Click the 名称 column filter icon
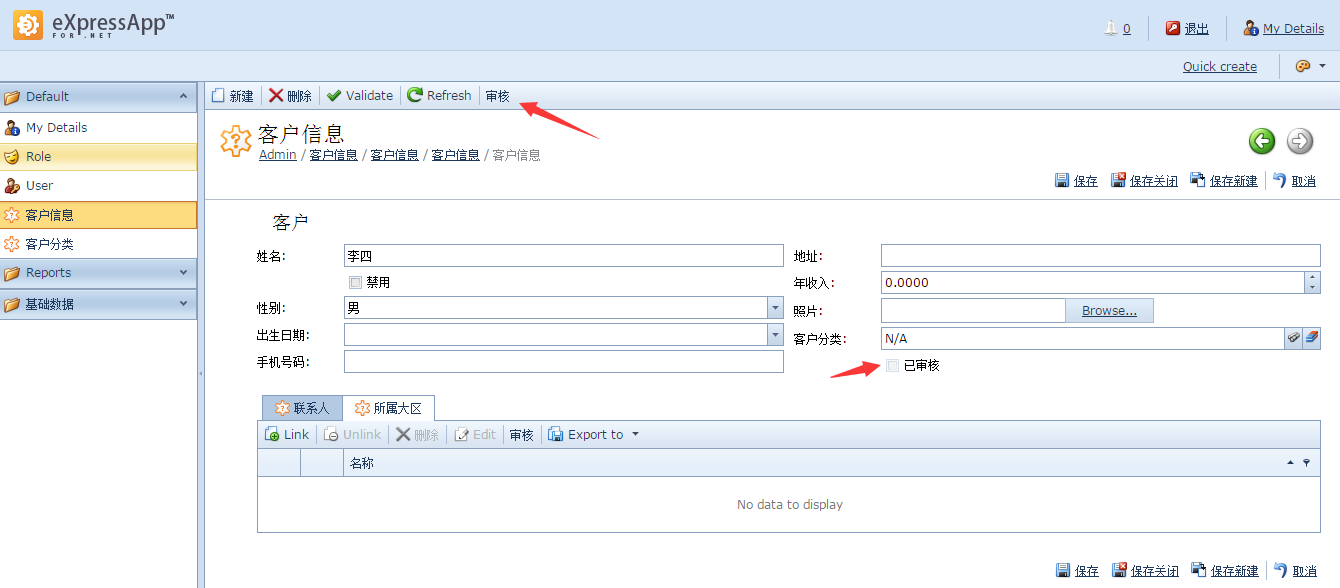 [1306, 463]
